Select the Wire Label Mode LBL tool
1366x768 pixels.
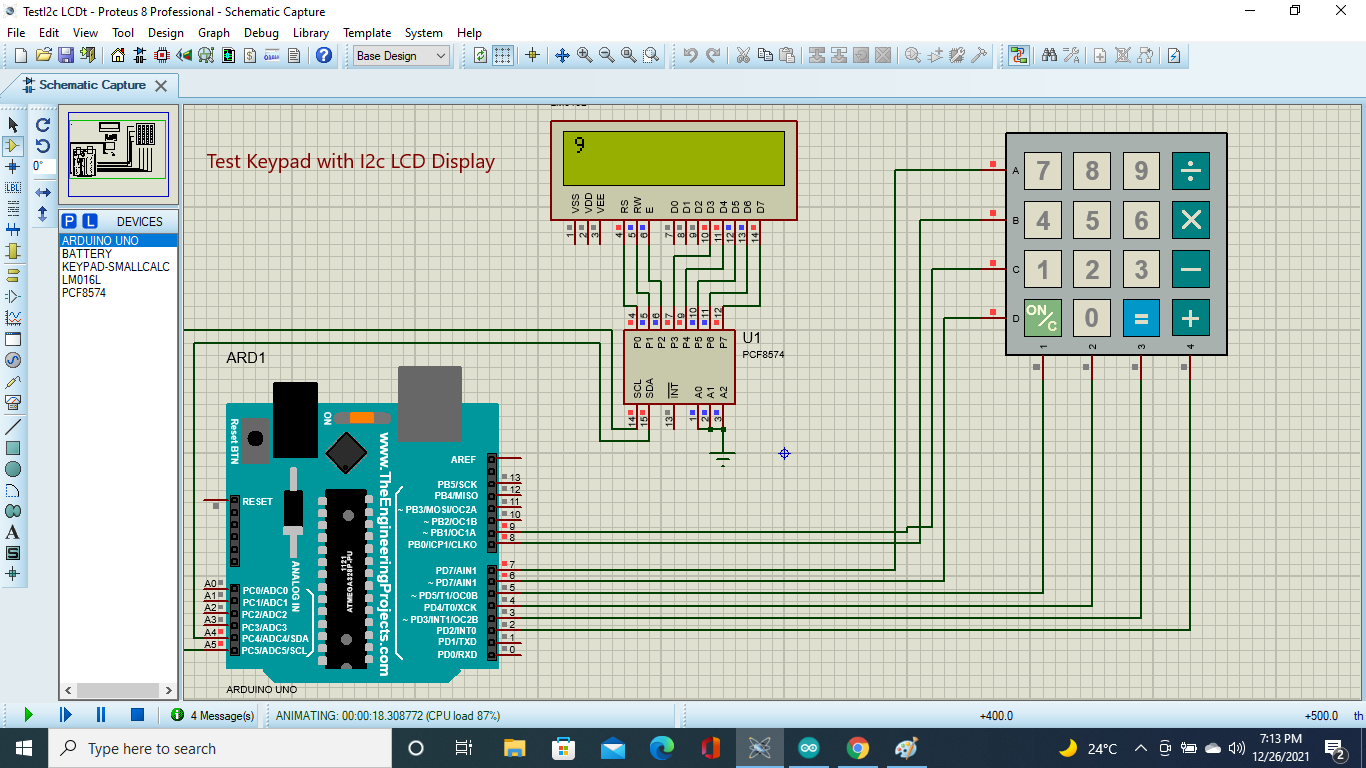pyautogui.click(x=13, y=188)
